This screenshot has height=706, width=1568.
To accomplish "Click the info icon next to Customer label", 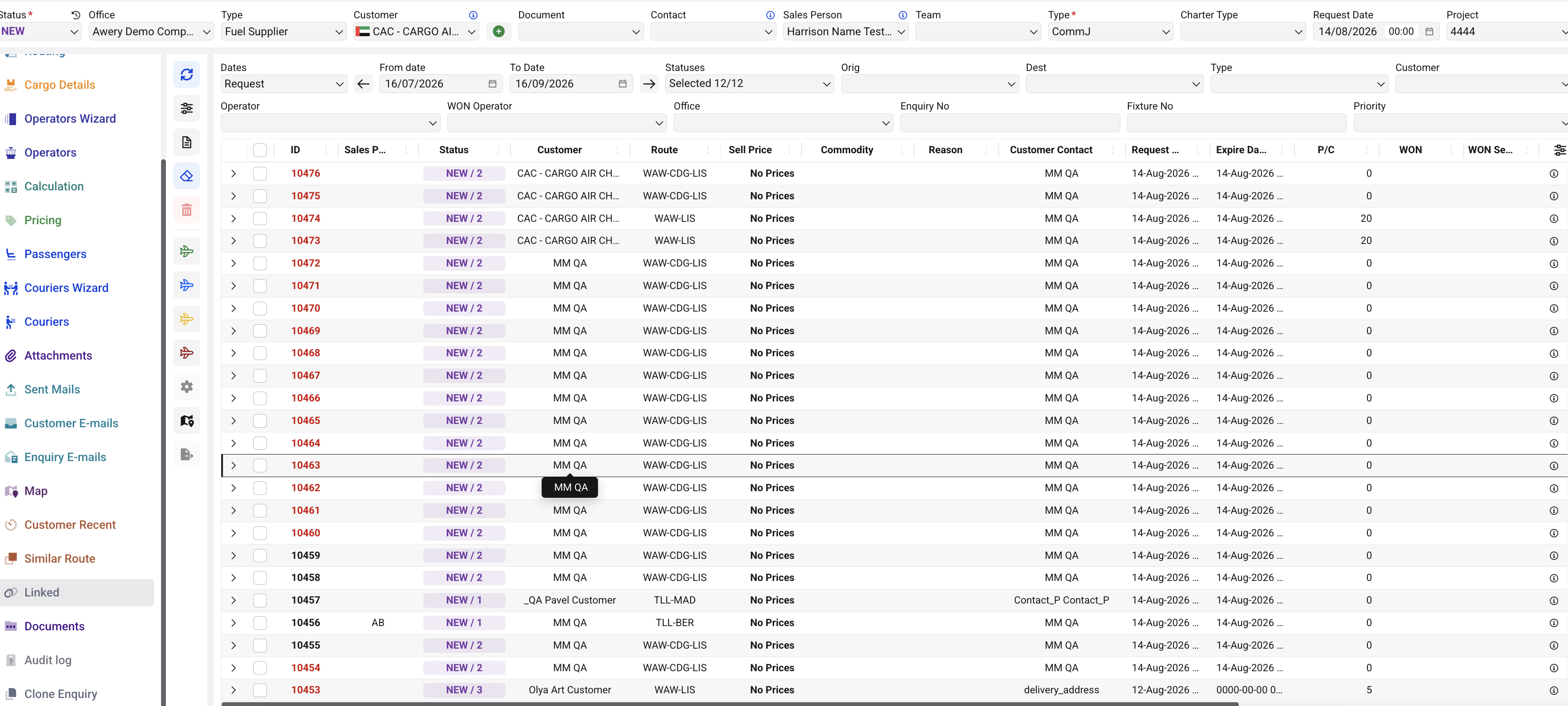I will pyautogui.click(x=473, y=15).
